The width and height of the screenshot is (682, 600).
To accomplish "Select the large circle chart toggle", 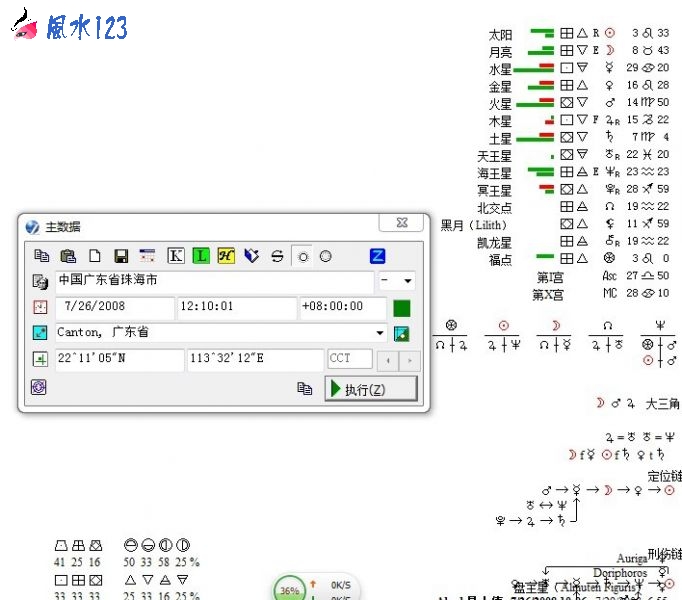I will (x=325, y=256).
